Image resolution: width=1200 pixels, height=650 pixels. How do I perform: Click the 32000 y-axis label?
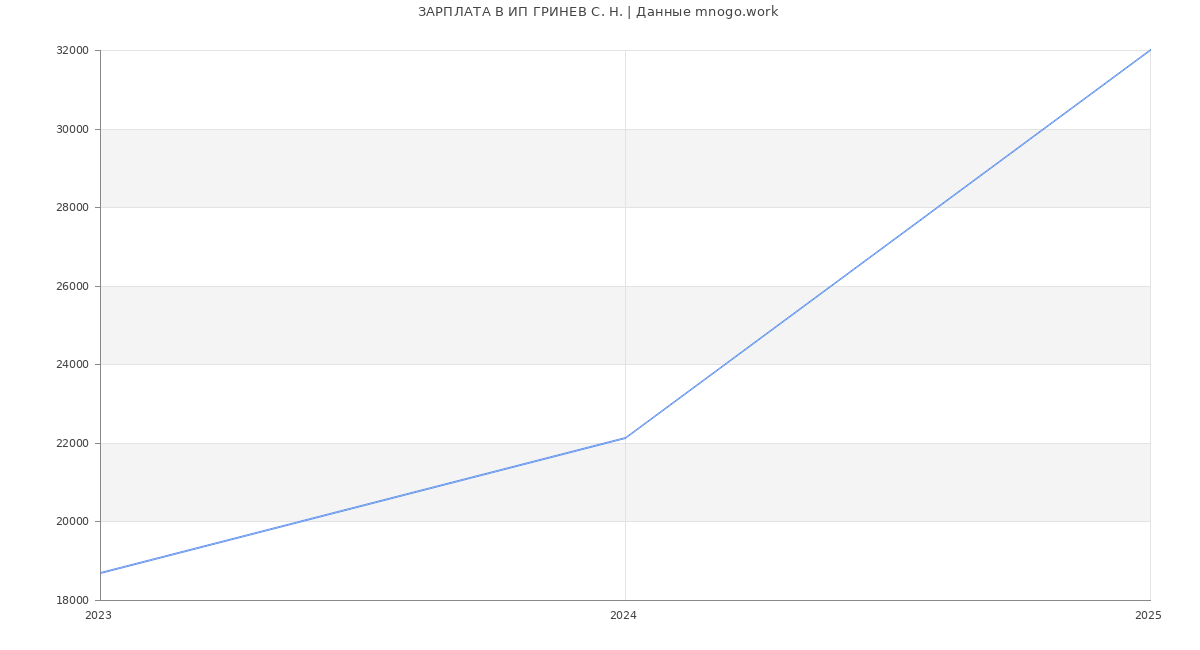(x=73, y=51)
